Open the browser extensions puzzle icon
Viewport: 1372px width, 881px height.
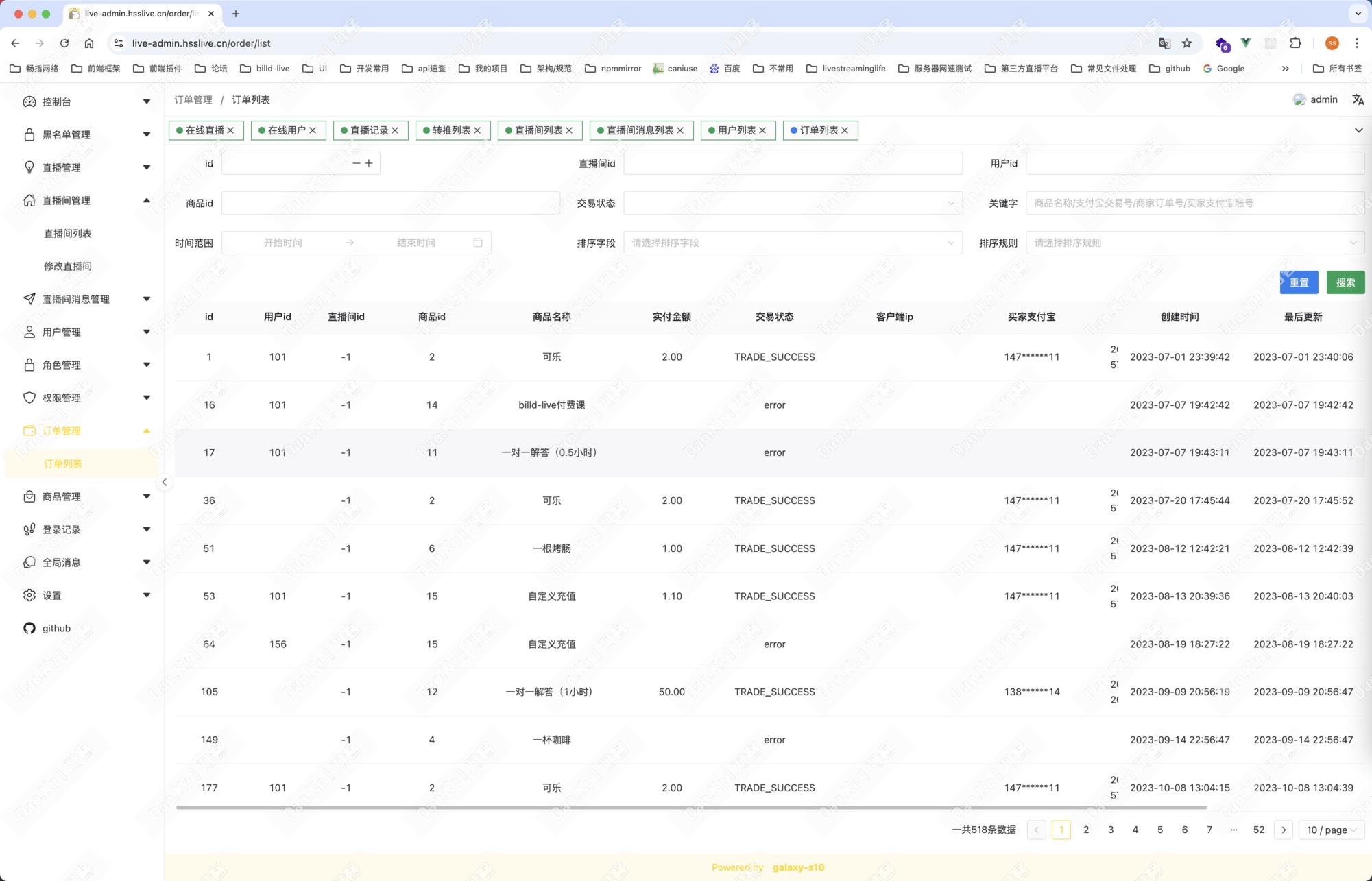coord(1295,43)
